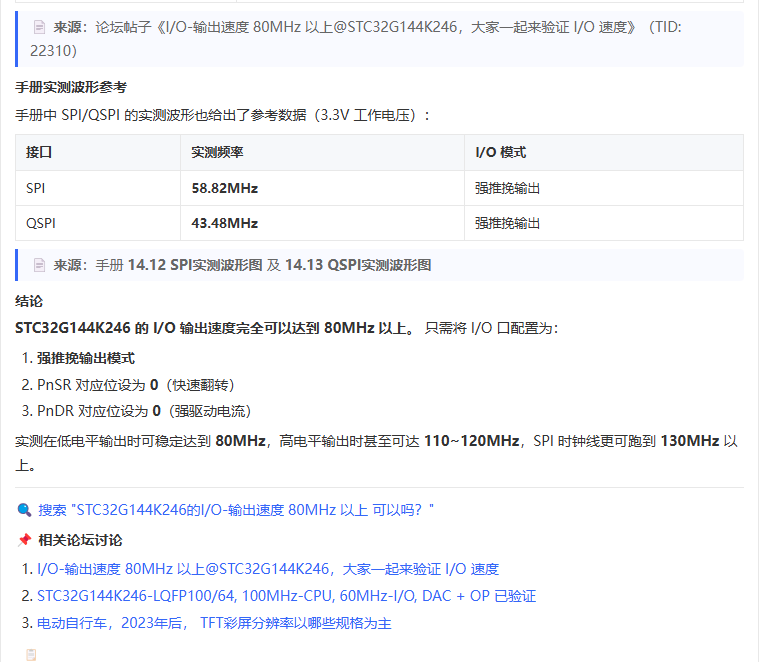Viewport: 759px width, 662px height.
Task: Click the 结论 heading
Action: [29, 301]
